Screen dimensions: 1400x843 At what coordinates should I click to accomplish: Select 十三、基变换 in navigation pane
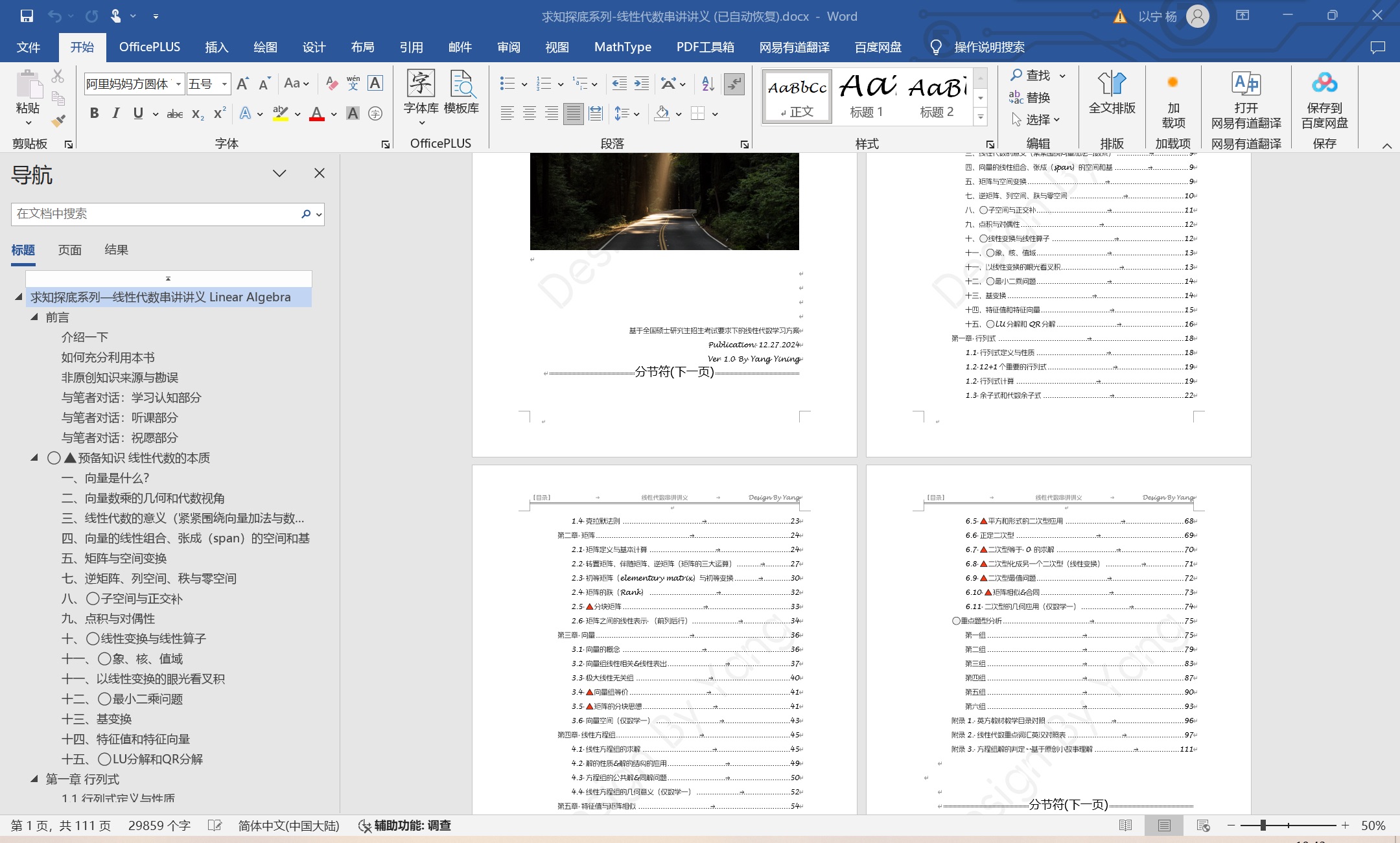pos(97,719)
